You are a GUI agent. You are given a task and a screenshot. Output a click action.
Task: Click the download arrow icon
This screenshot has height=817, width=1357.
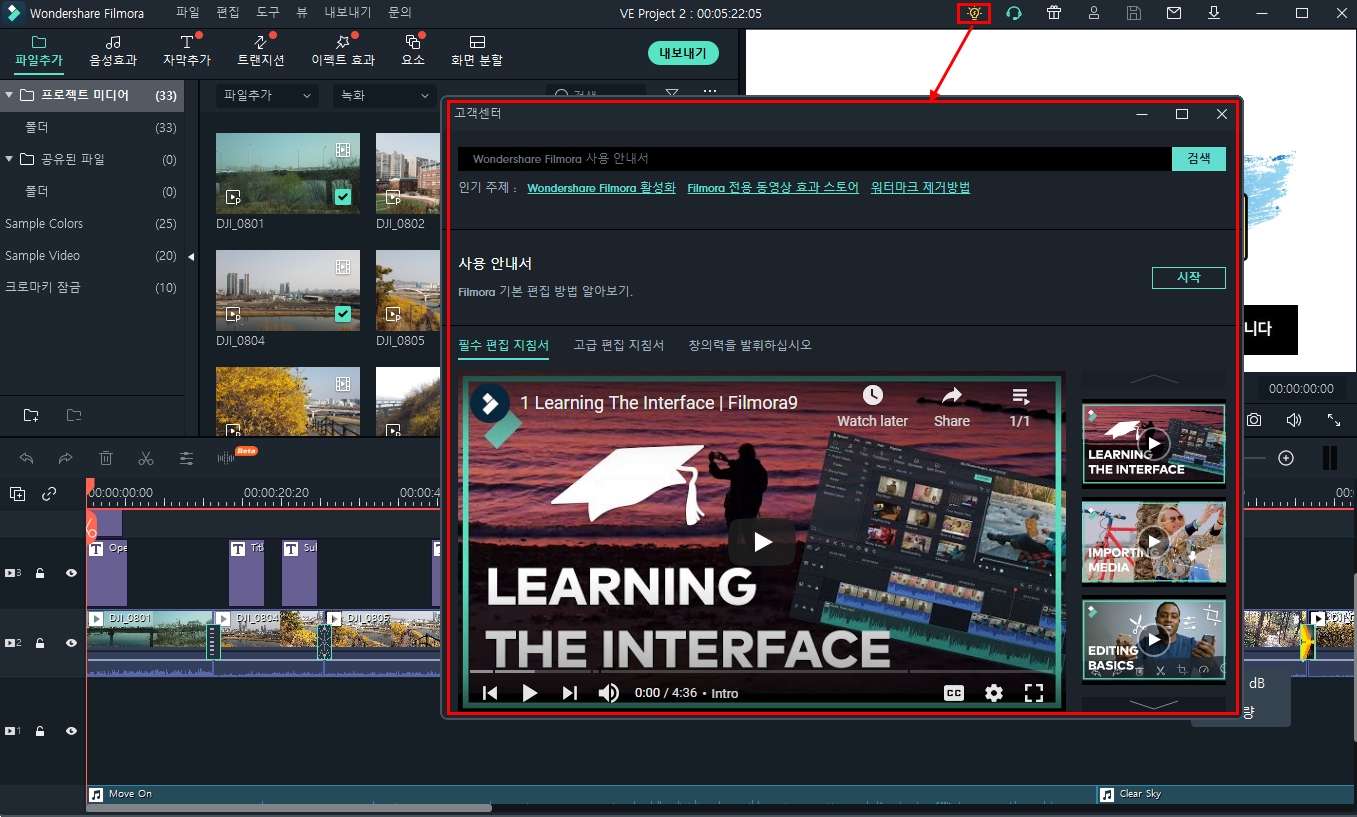tap(1214, 13)
